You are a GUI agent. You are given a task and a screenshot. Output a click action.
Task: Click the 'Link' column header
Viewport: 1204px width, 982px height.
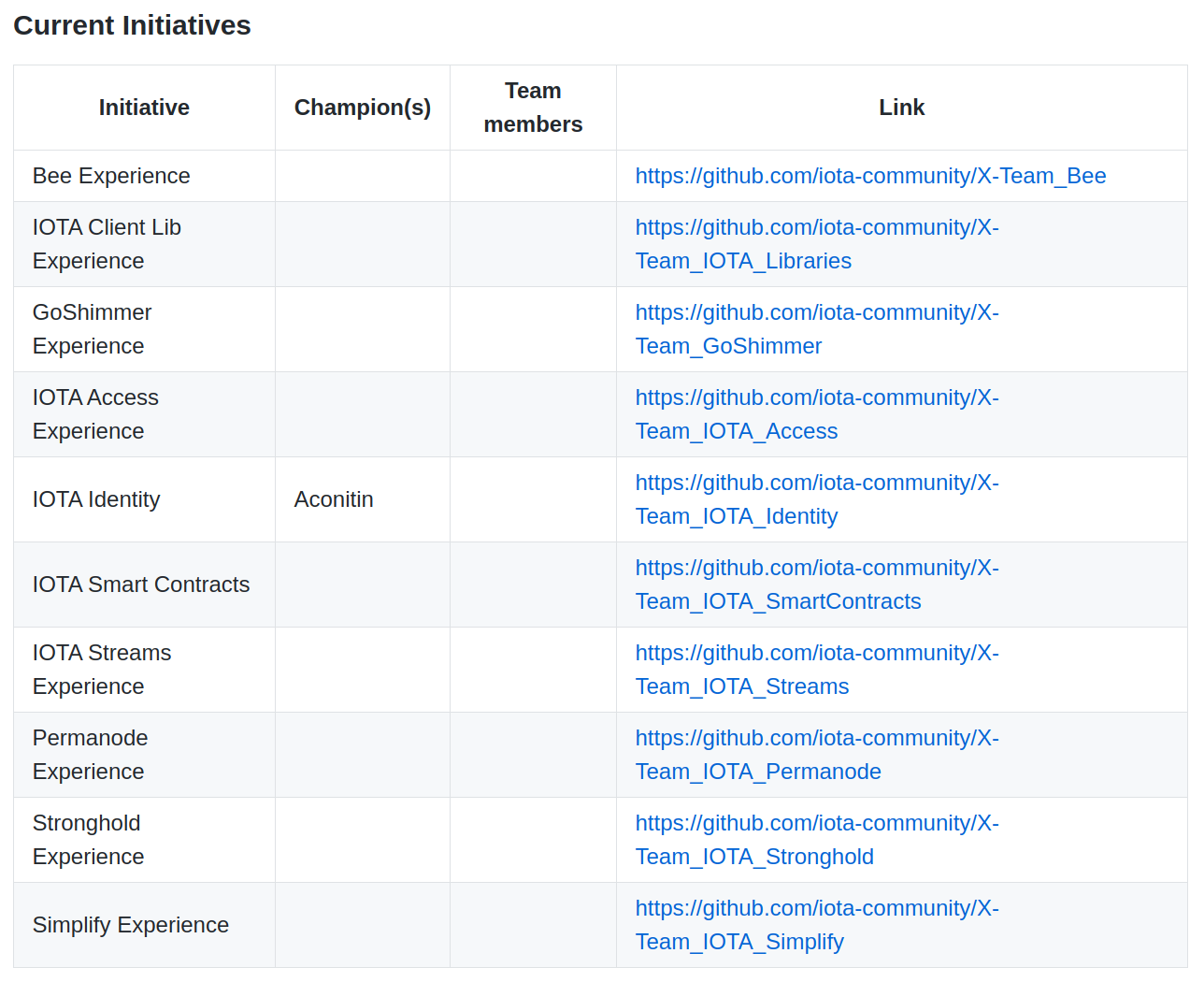[x=902, y=108]
